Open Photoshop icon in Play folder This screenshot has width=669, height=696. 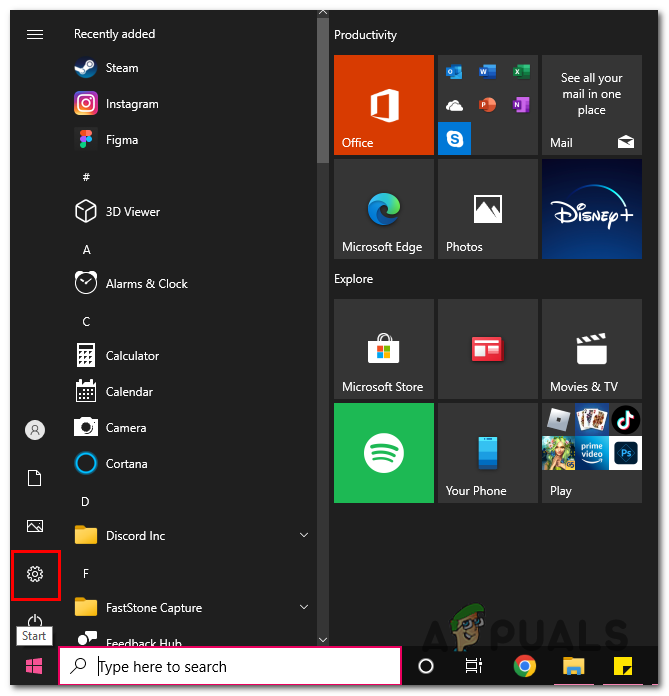[625, 453]
